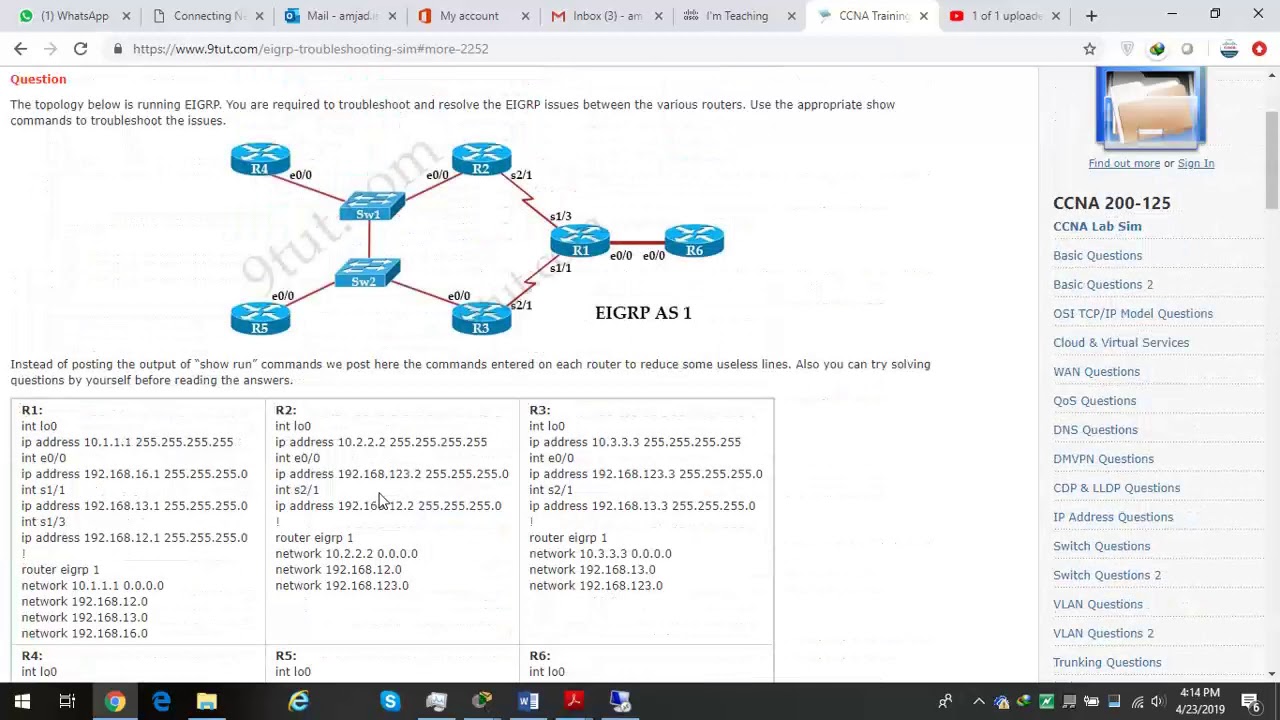The width and height of the screenshot is (1280, 720).
Task: Open the Switch Questions 2 link
Action: pos(1107,574)
